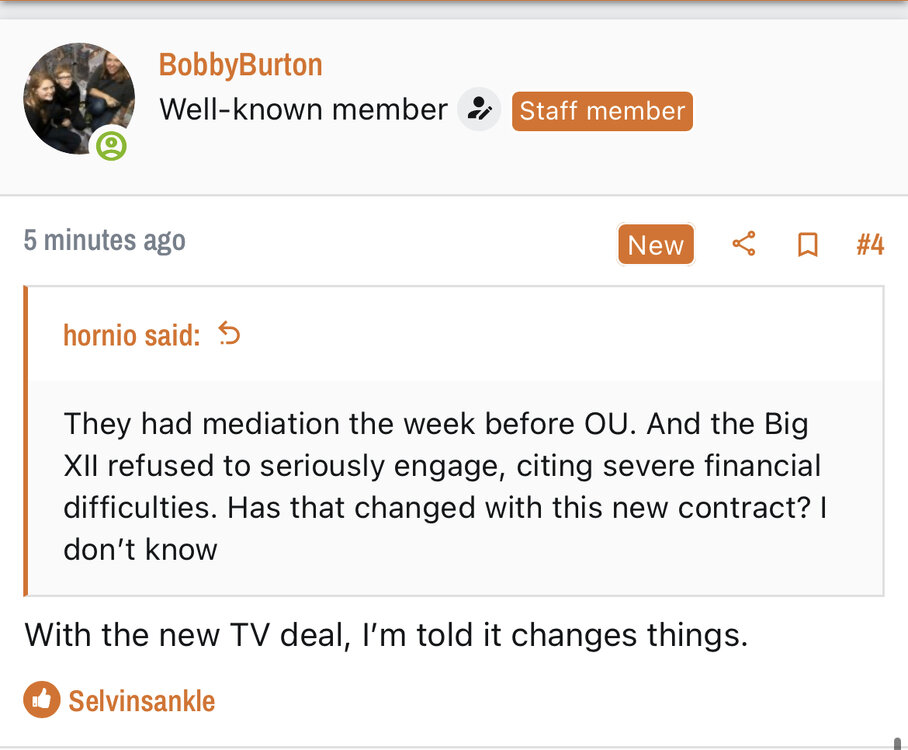Click the orange left border of the quote block

(27, 440)
